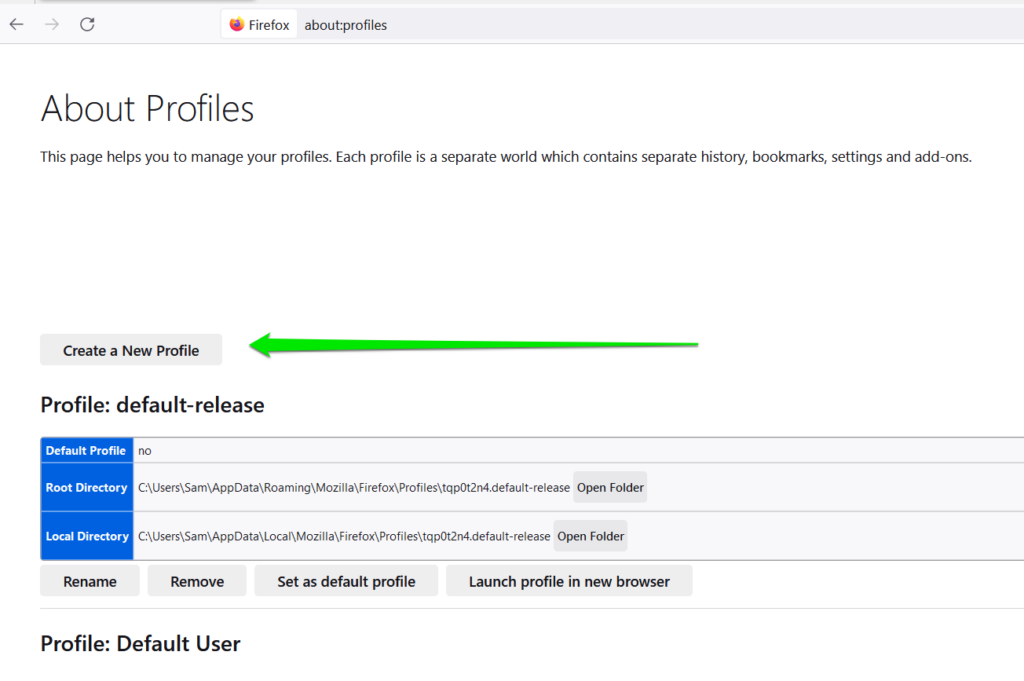The width and height of the screenshot is (1024, 681).
Task: Open Folder for the Root Directory
Action: (x=610, y=487)
